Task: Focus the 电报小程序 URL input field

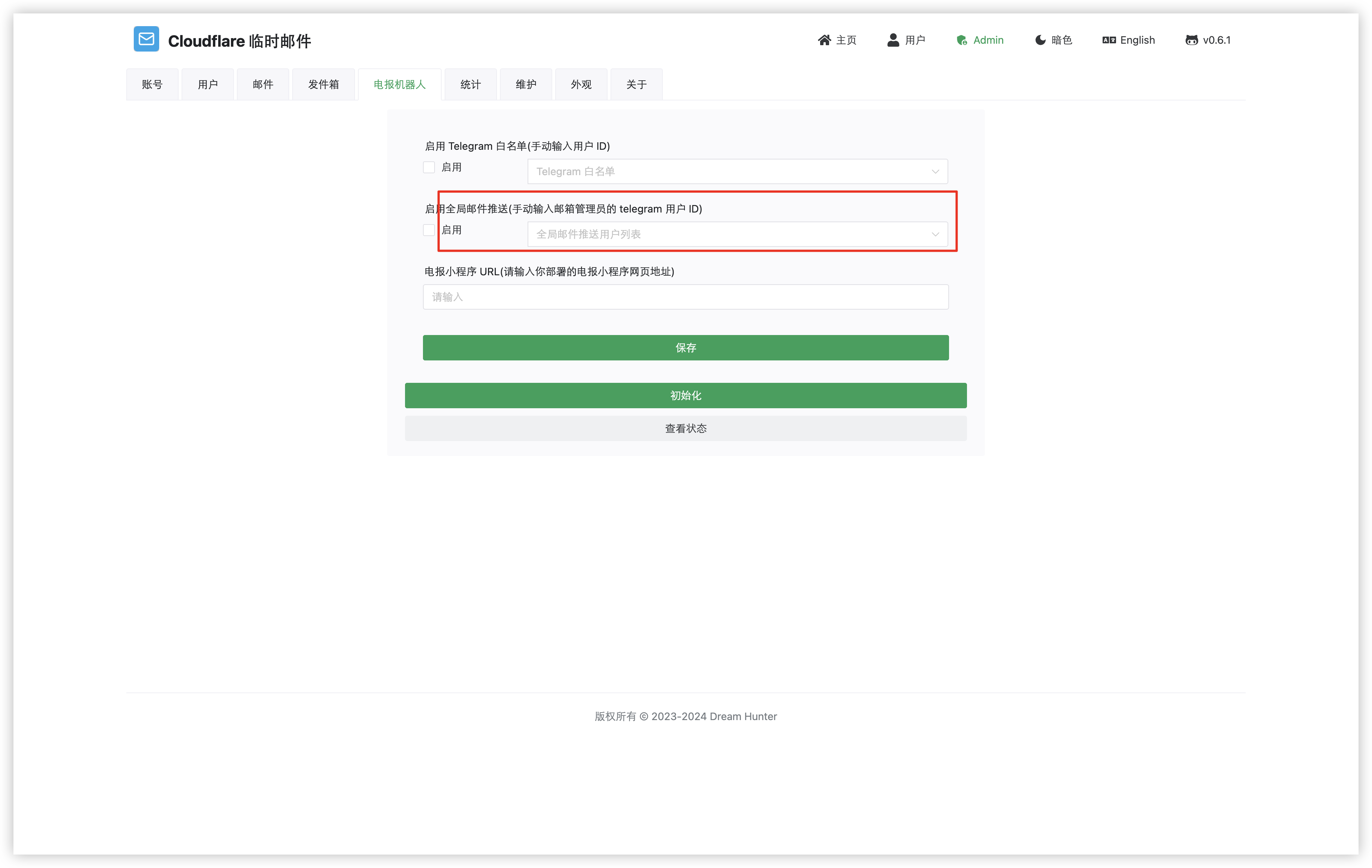Action: pos(685,297)
